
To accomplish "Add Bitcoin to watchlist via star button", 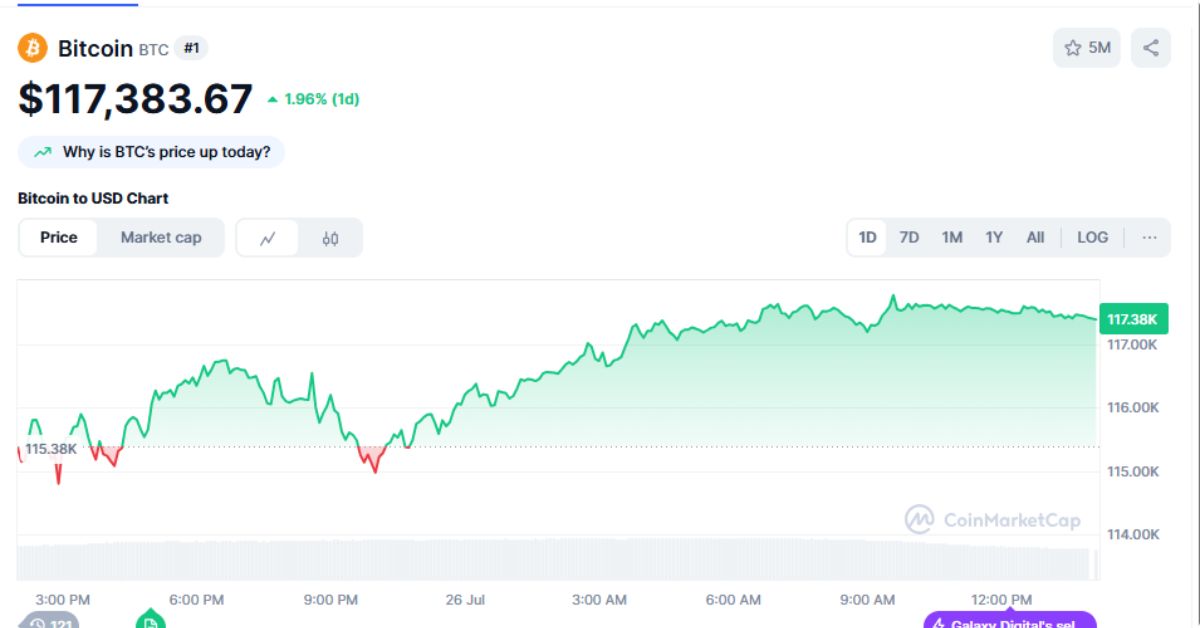I will (1087, 48).
